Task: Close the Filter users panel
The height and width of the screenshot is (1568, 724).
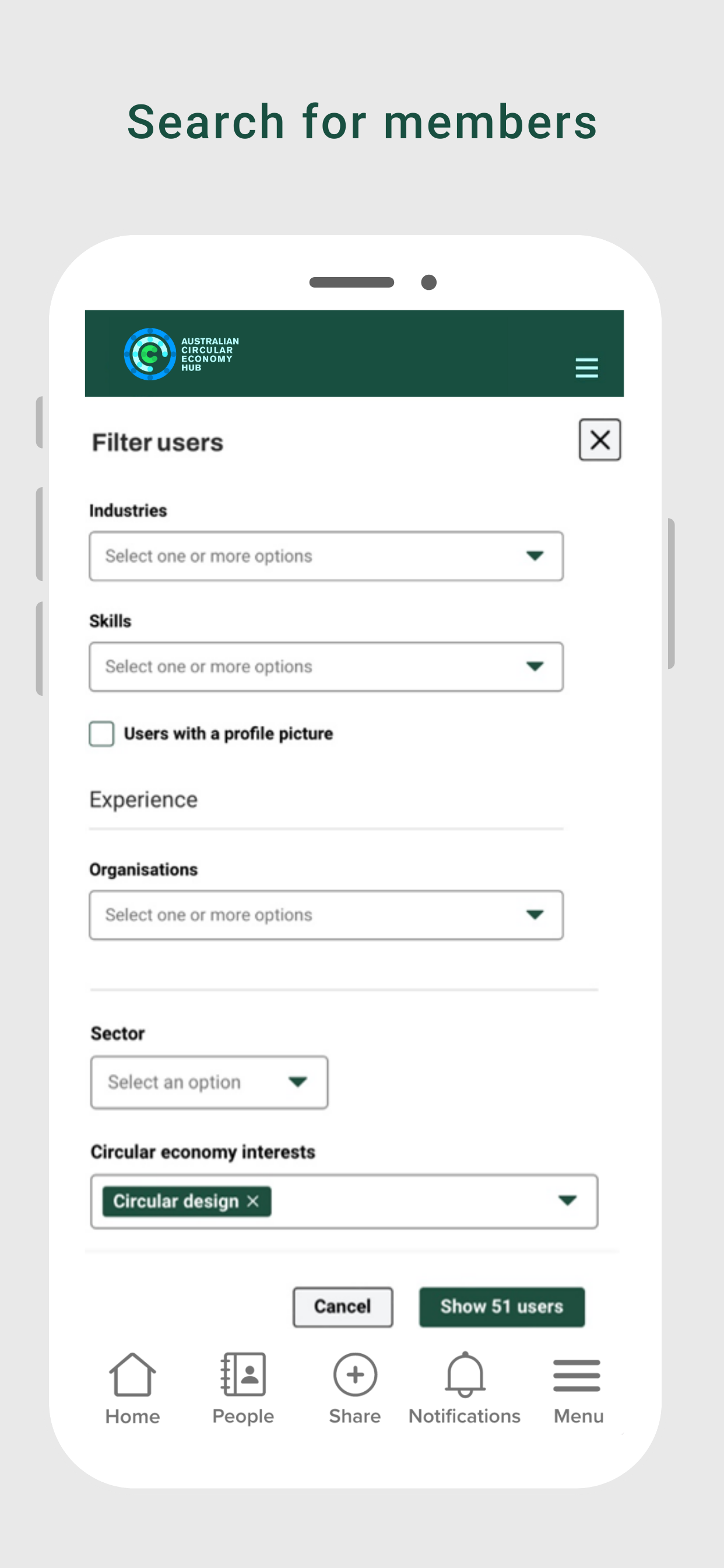Action: coord(599,439)
